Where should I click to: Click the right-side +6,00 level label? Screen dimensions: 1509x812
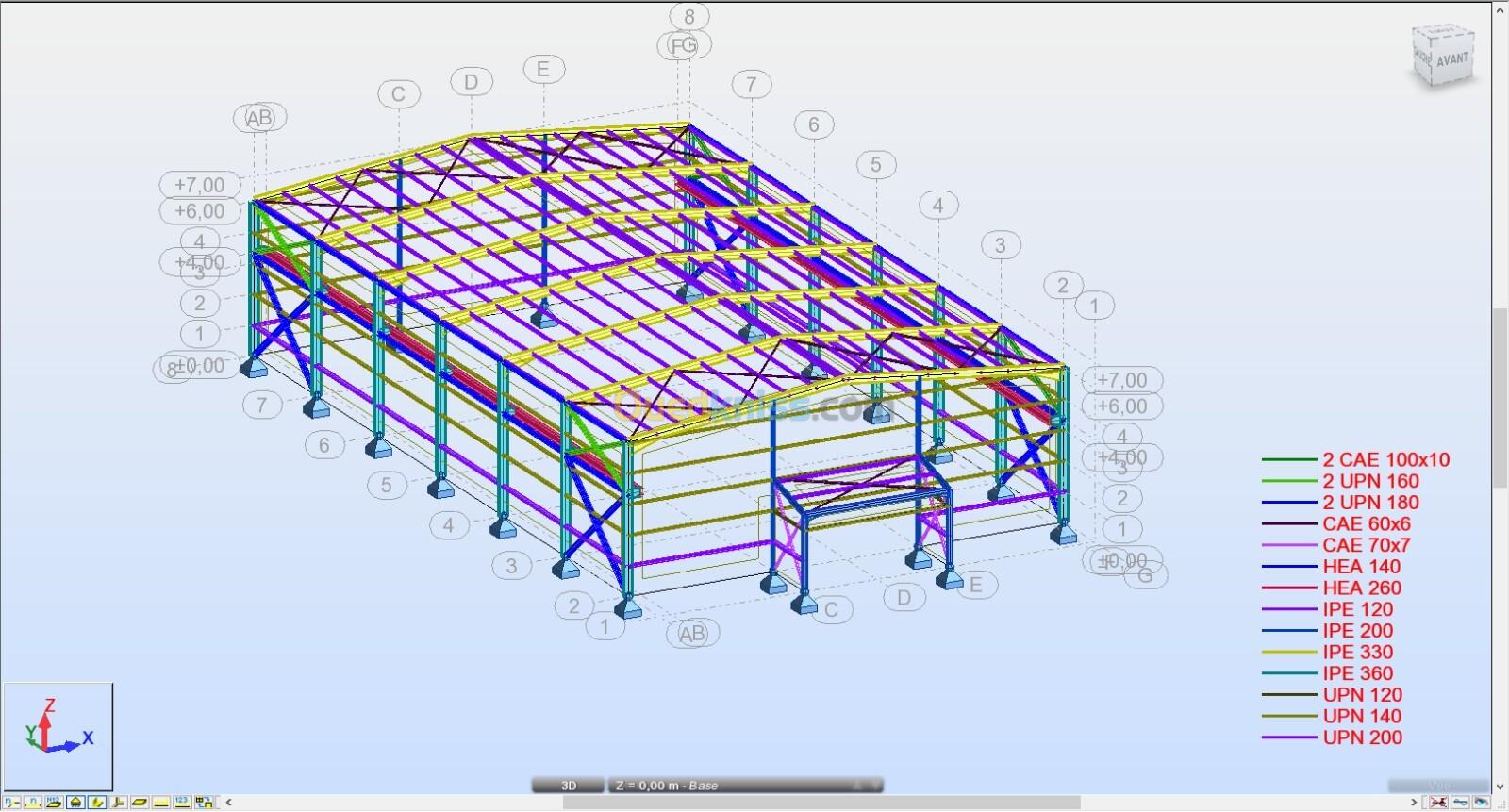(1122, 406)
